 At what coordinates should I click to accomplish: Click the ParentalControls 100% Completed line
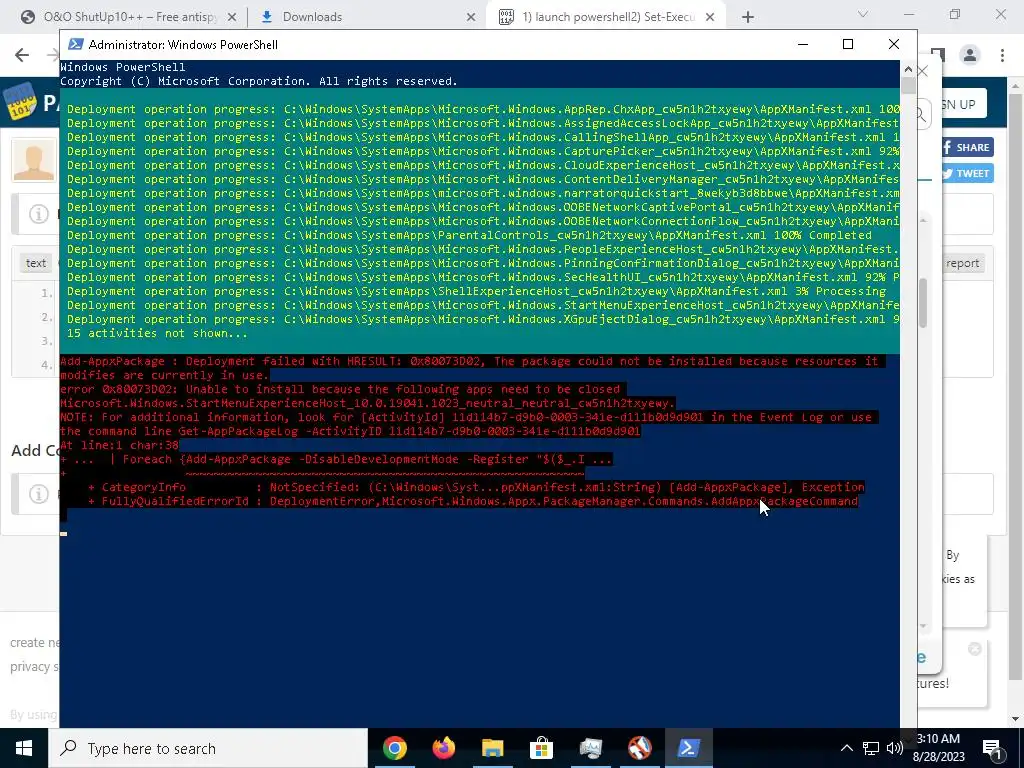(x=470, y=235)
